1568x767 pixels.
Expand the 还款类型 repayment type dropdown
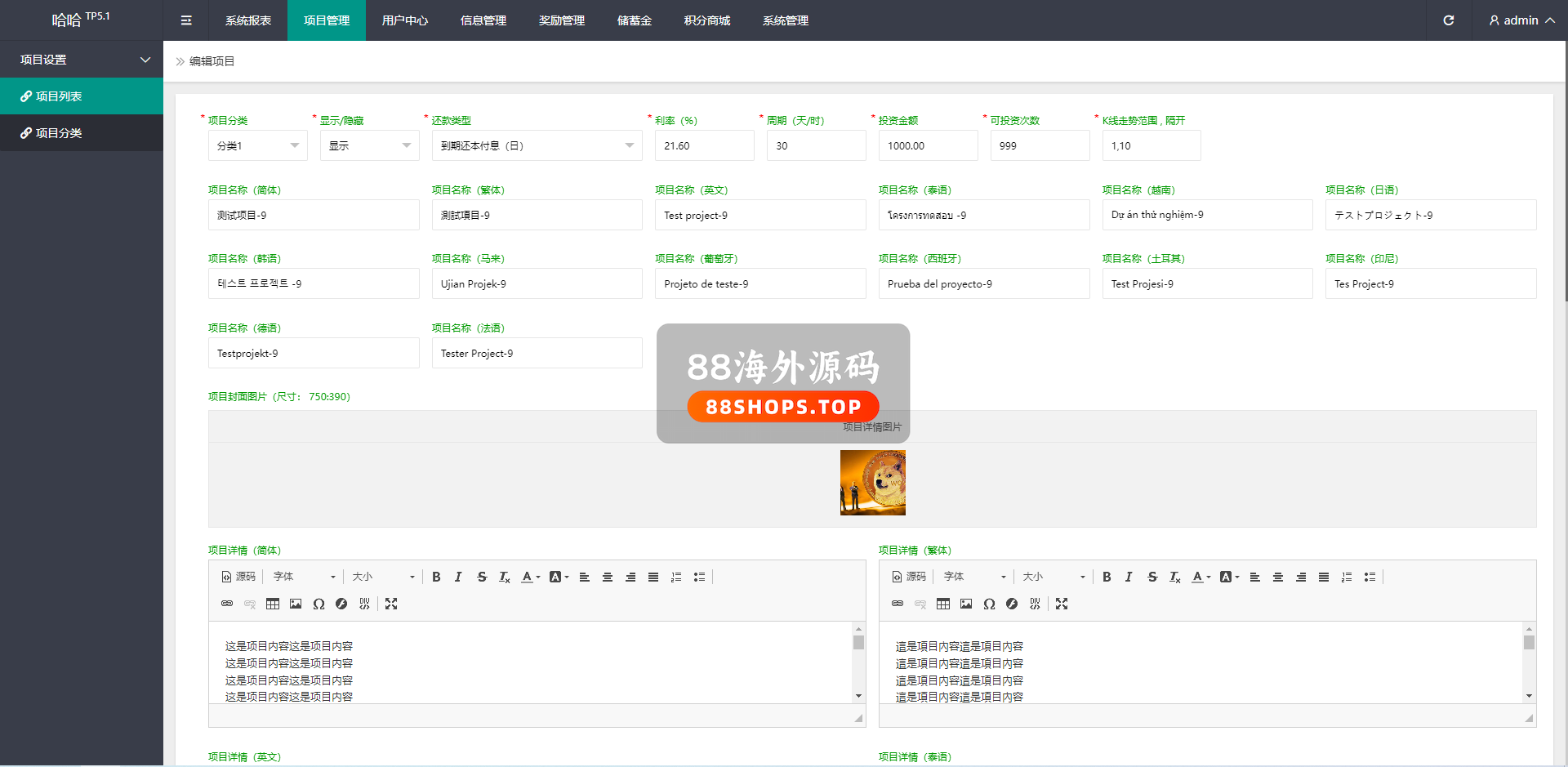click(537, 145)
